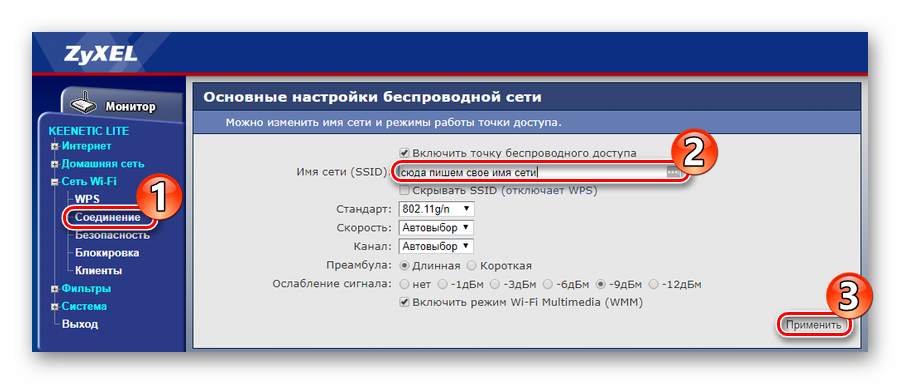The width and height of the screenshot is (900, 384).
Task: Collapse the Сеть Wi-Fi tree node
Action: pos(55,182)
